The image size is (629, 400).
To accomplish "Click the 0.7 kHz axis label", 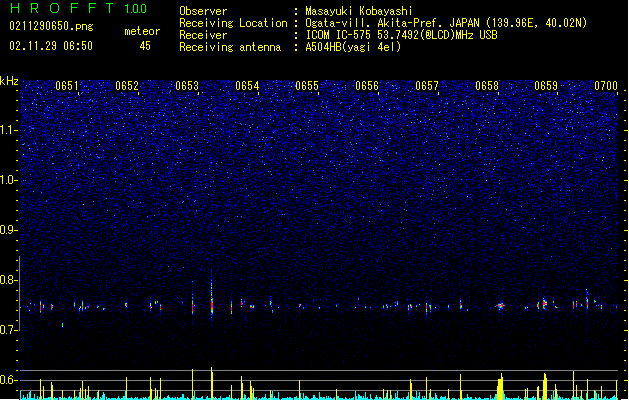I will click(9, 330).
